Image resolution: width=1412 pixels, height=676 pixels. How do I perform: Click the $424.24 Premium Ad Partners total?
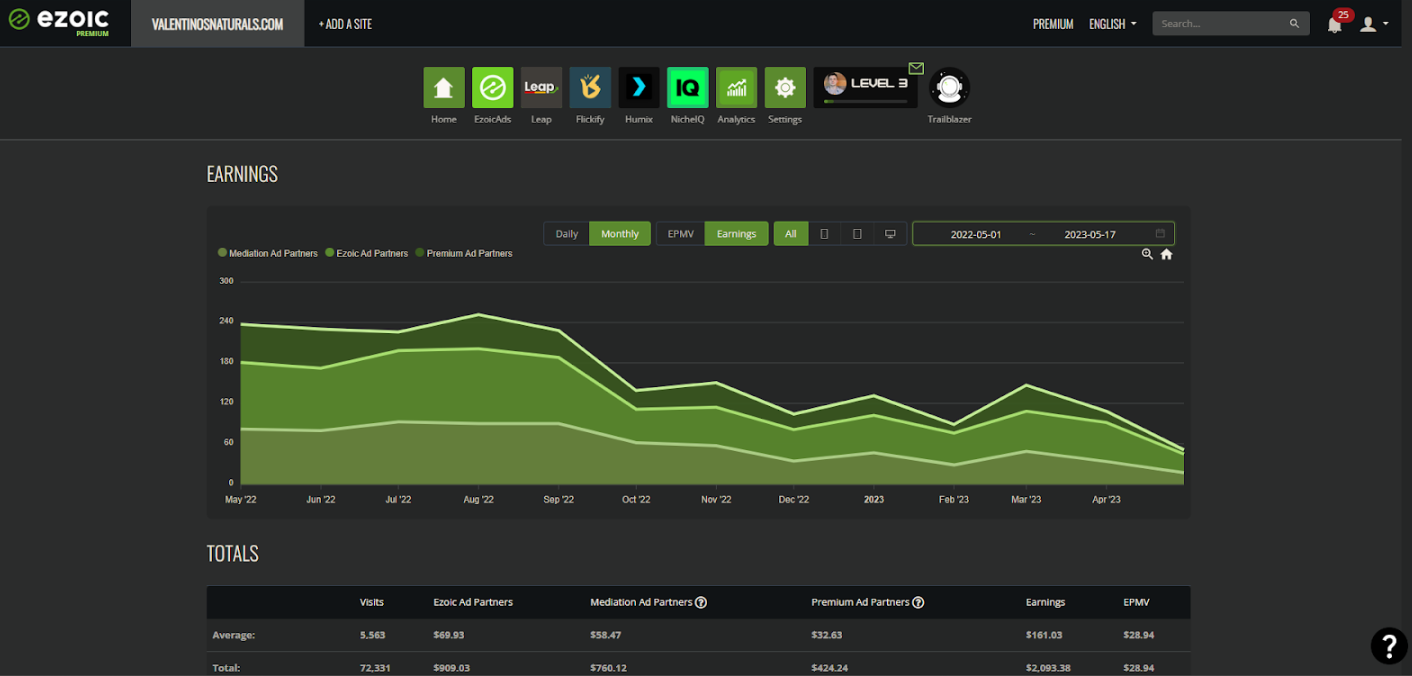coord(831,668)
